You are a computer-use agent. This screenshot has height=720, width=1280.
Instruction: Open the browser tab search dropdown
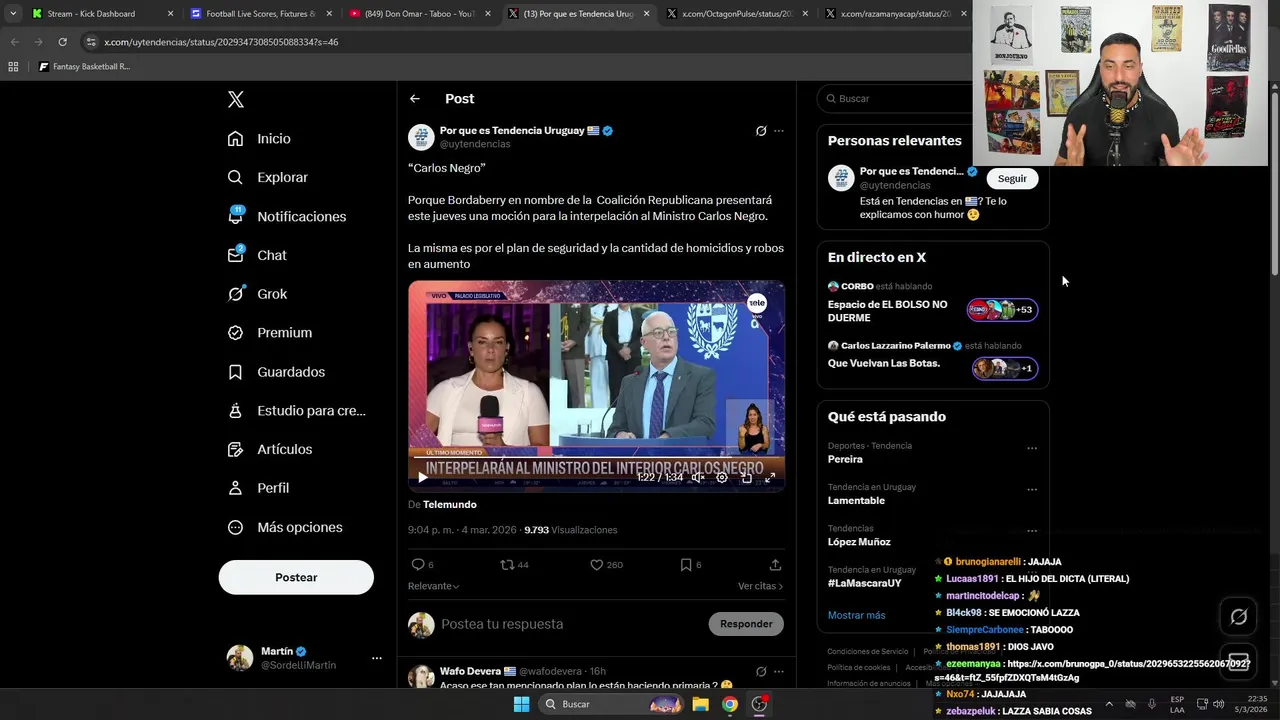[12, 14]
